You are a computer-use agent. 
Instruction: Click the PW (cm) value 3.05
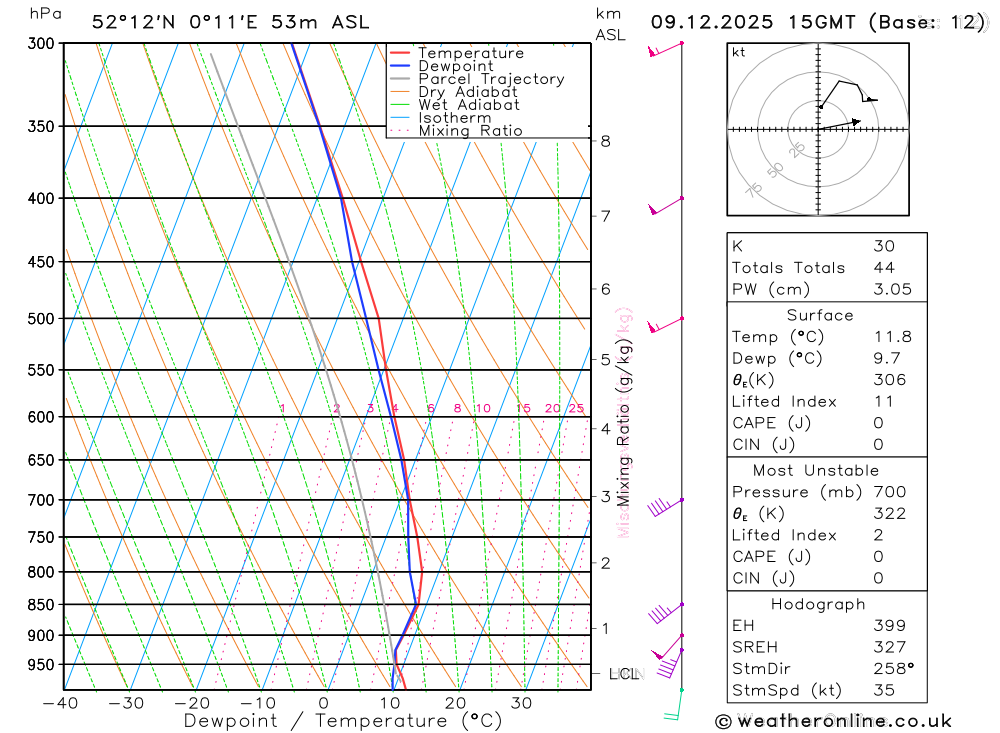893,290
